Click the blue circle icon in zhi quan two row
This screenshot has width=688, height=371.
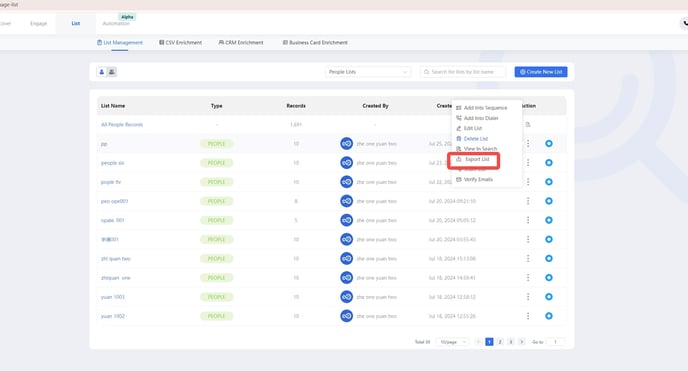coord(548,258)
